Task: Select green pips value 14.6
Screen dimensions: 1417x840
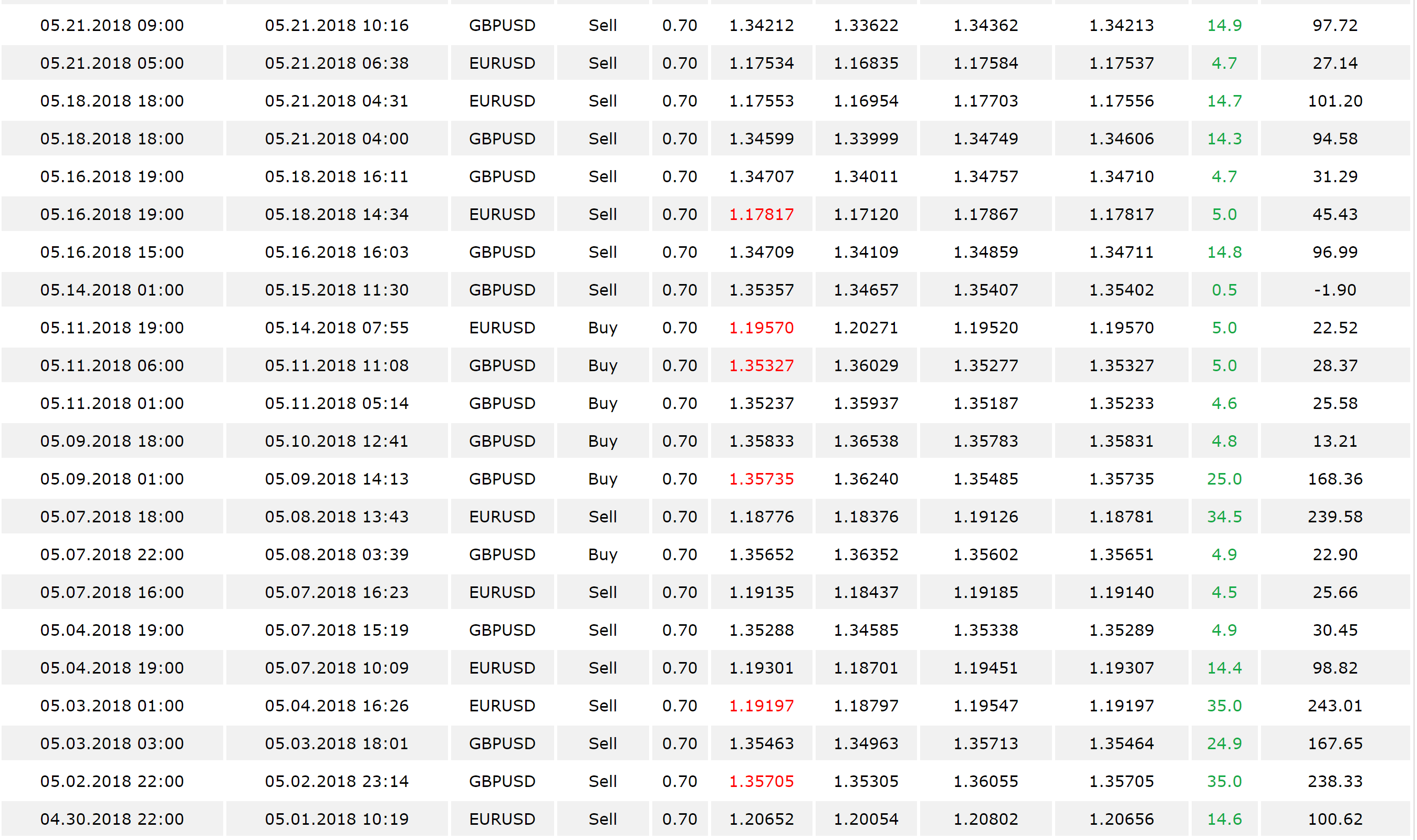Action: point(1225,820)
